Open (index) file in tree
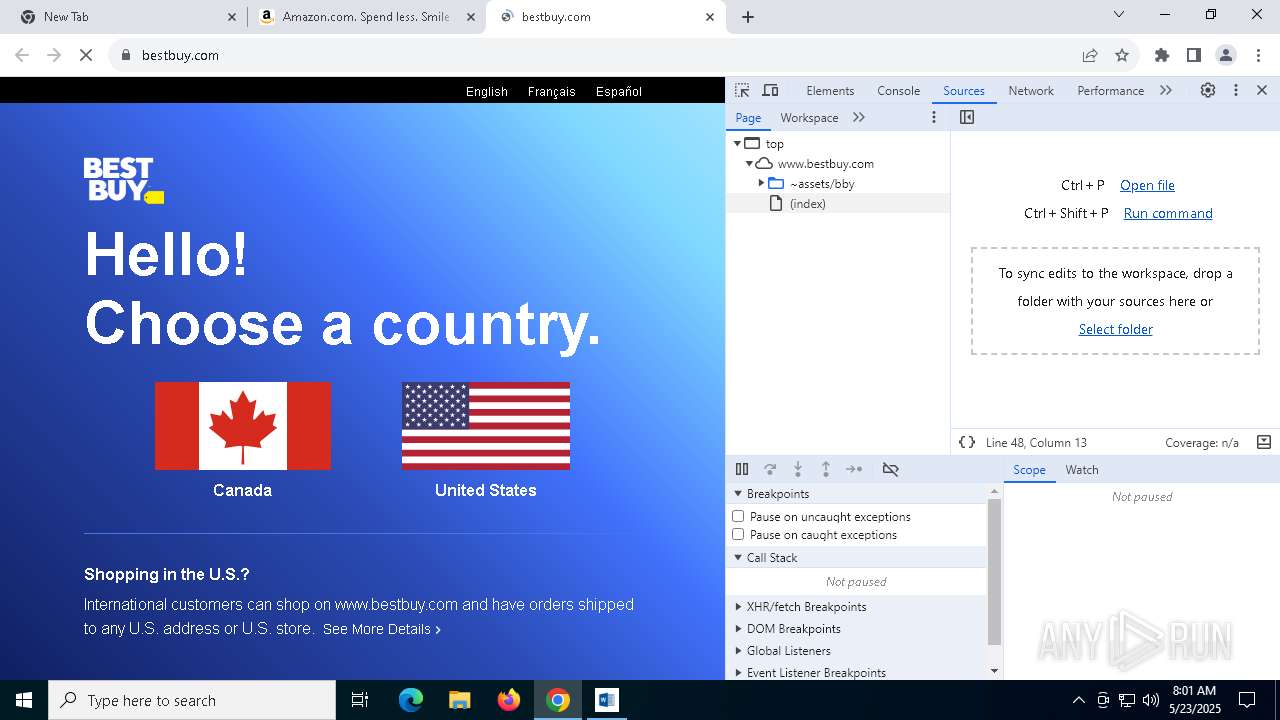 click(x=808, y=203)
